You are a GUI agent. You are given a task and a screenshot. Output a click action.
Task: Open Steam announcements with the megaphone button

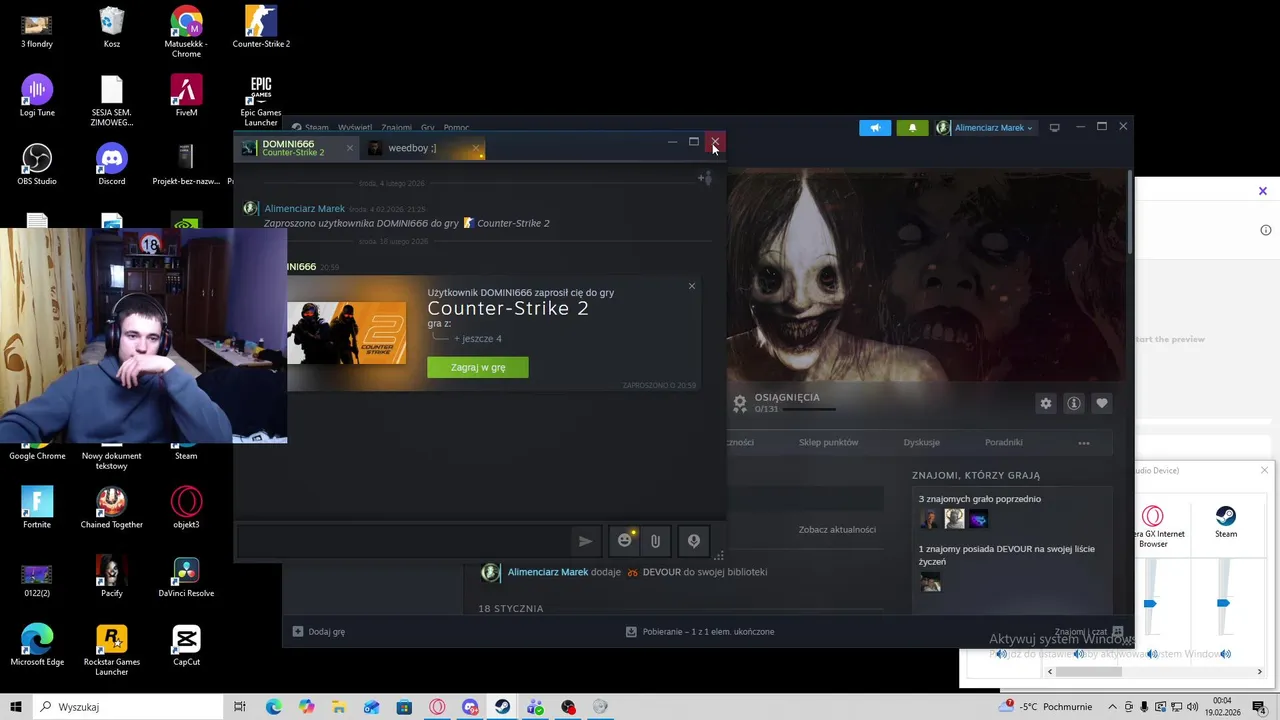(x=875, y=128)
